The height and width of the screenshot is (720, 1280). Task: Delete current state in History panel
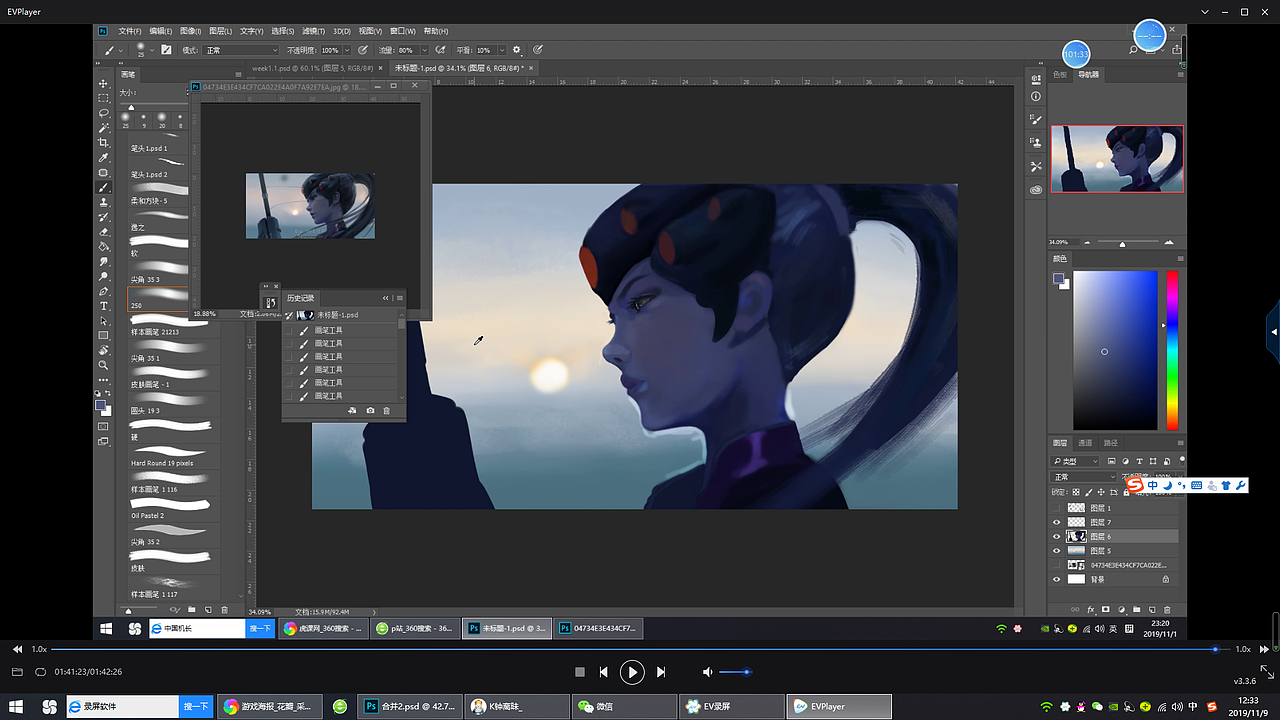click(x=387, y=411)
